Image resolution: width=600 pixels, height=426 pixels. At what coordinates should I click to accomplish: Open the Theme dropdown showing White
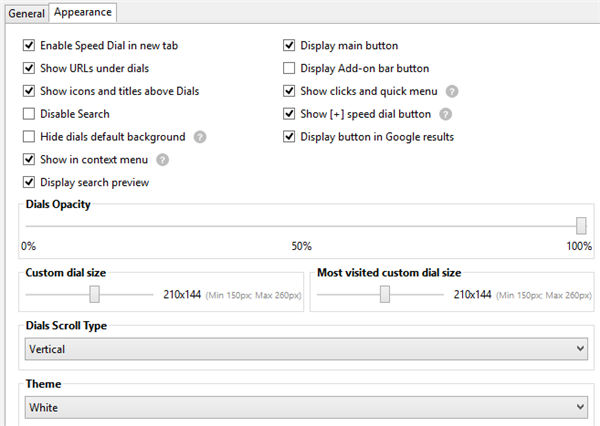tap(305, 407)
